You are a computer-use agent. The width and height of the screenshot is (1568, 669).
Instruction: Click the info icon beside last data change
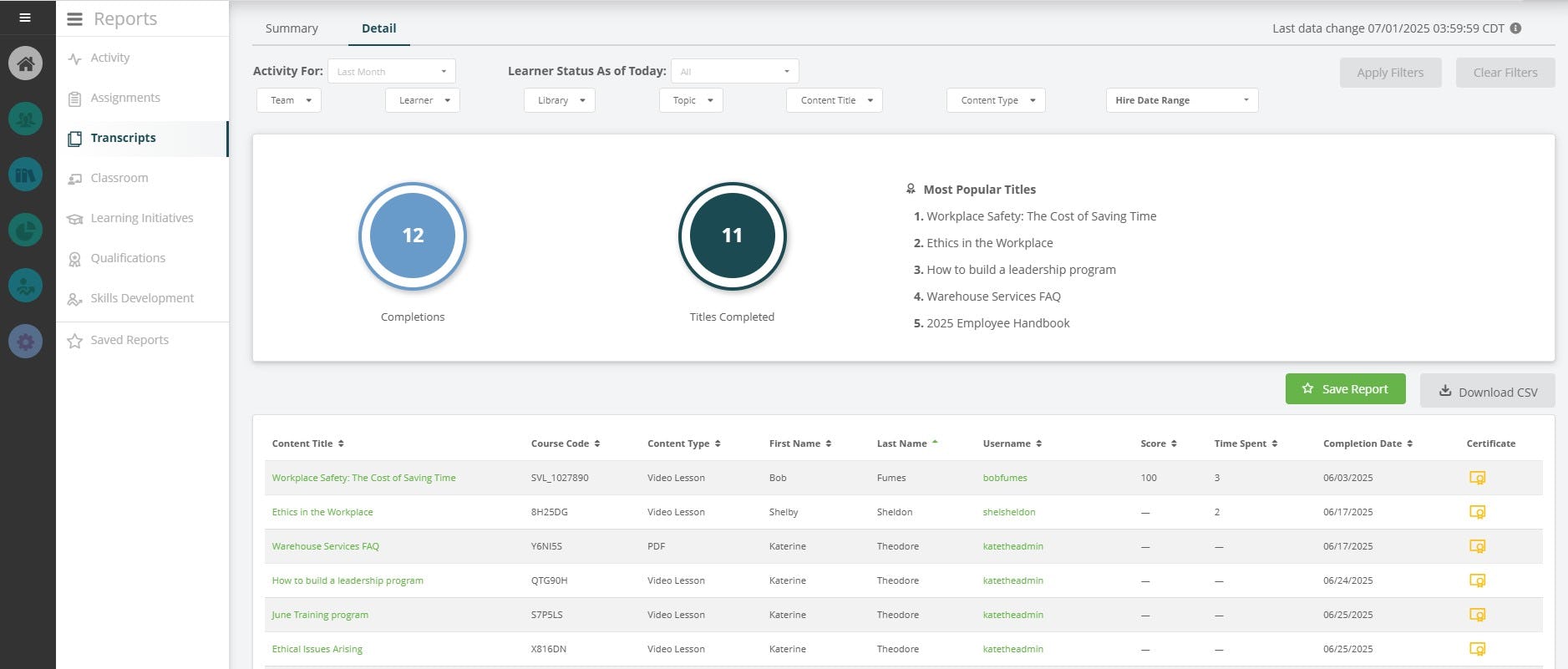(1515, 28)
